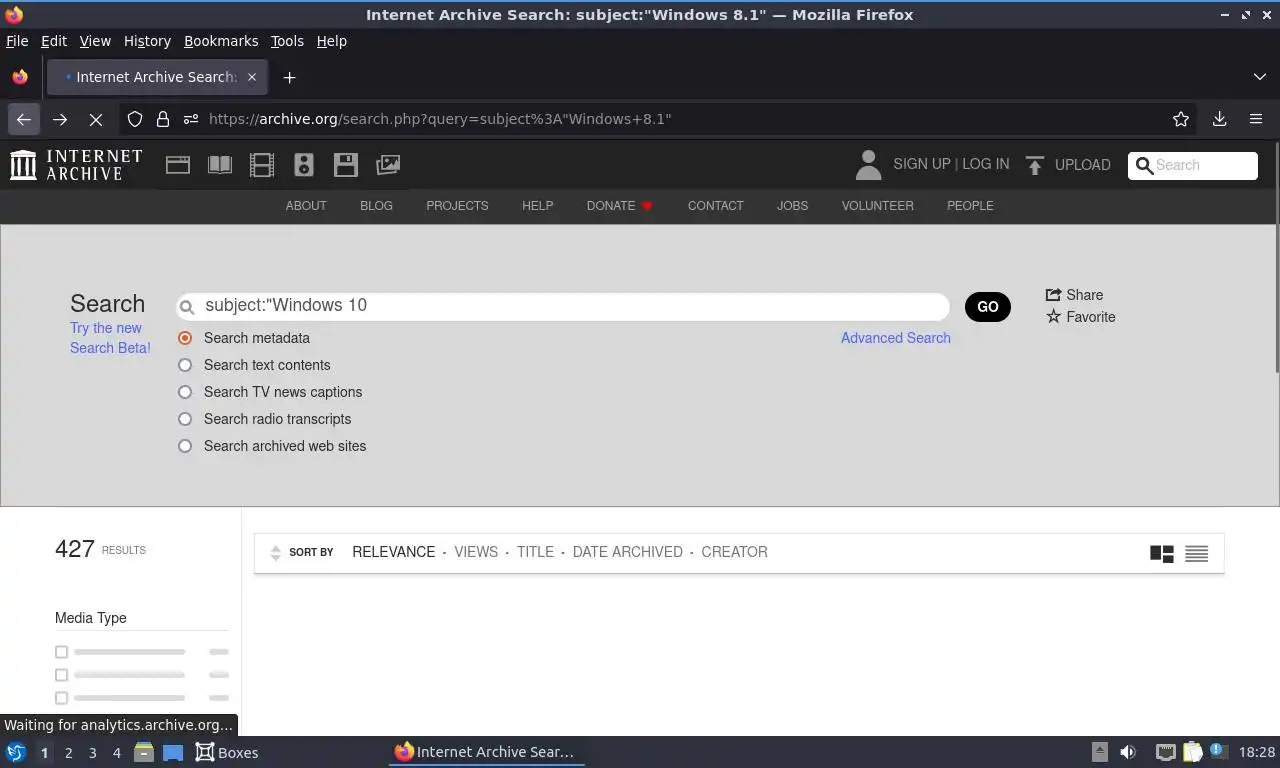
Task: Select Search text contents radio button
Action: (185, 365)
